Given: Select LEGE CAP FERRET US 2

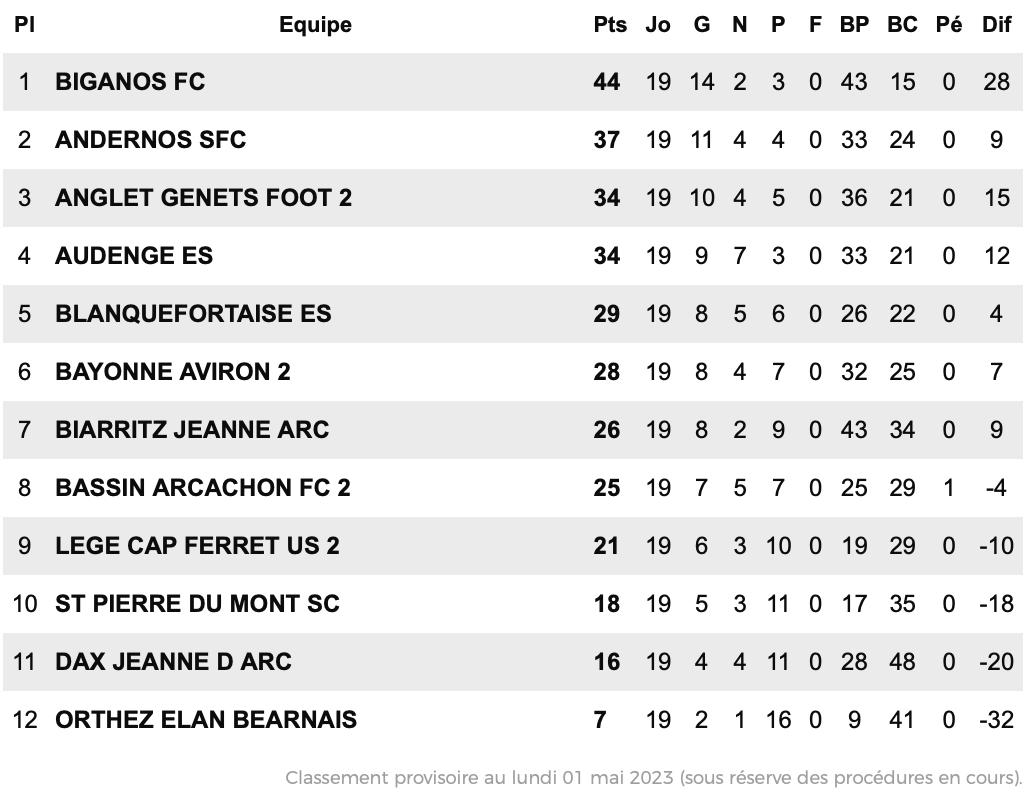Looking at the screenshot, I should tap(198, 546).
